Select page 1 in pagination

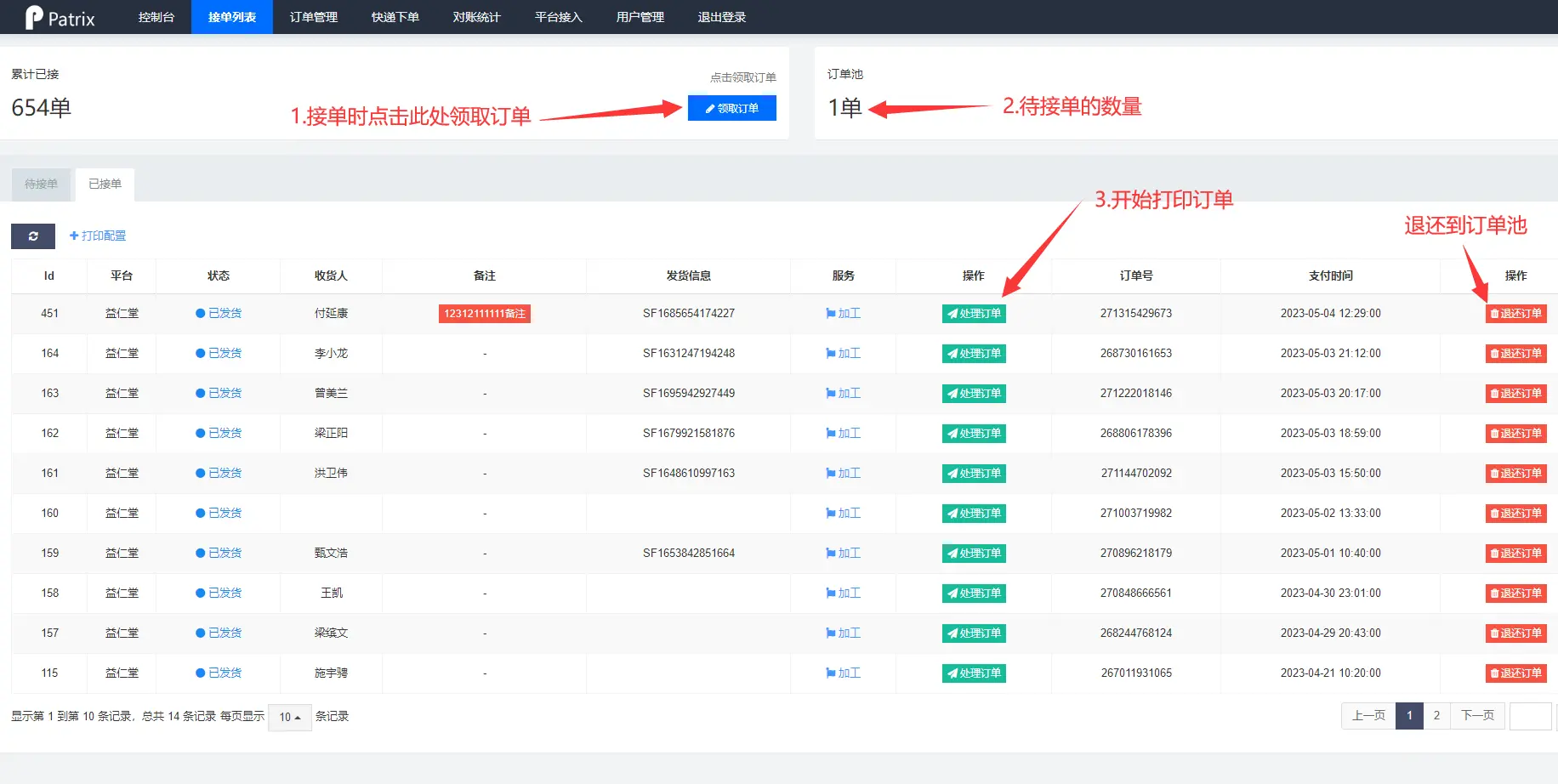point(1409,716)
